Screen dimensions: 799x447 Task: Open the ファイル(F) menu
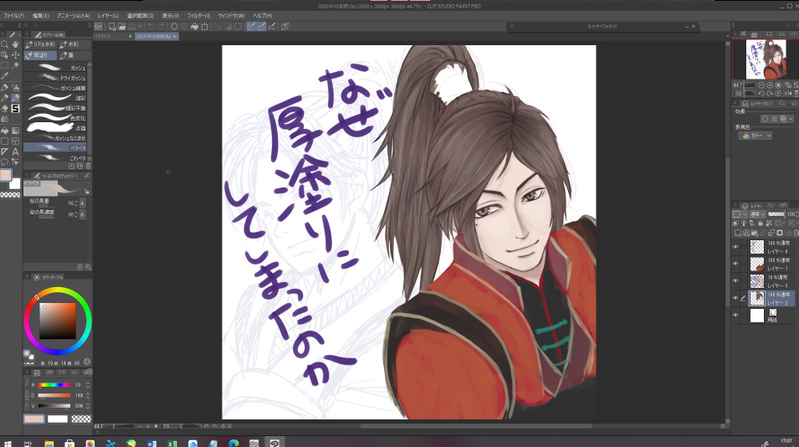pos(14,16)
